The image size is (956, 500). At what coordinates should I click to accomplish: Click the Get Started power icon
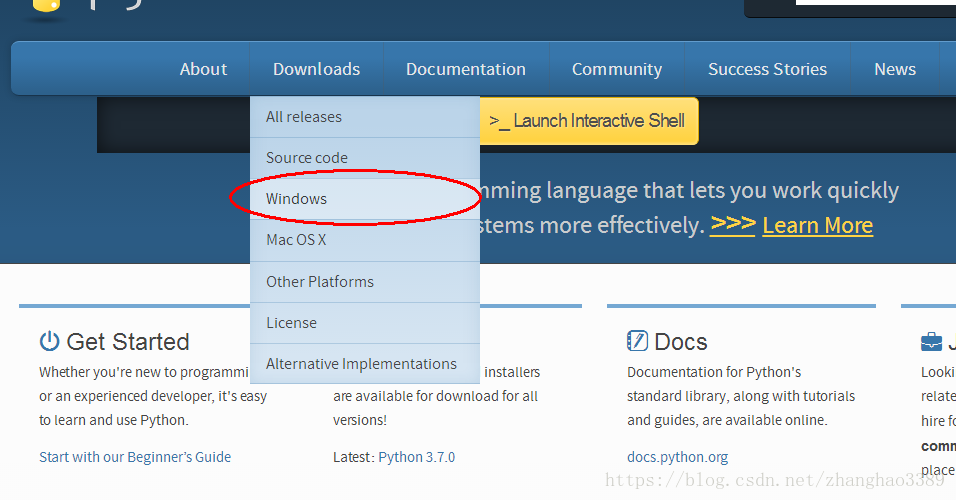49,341
